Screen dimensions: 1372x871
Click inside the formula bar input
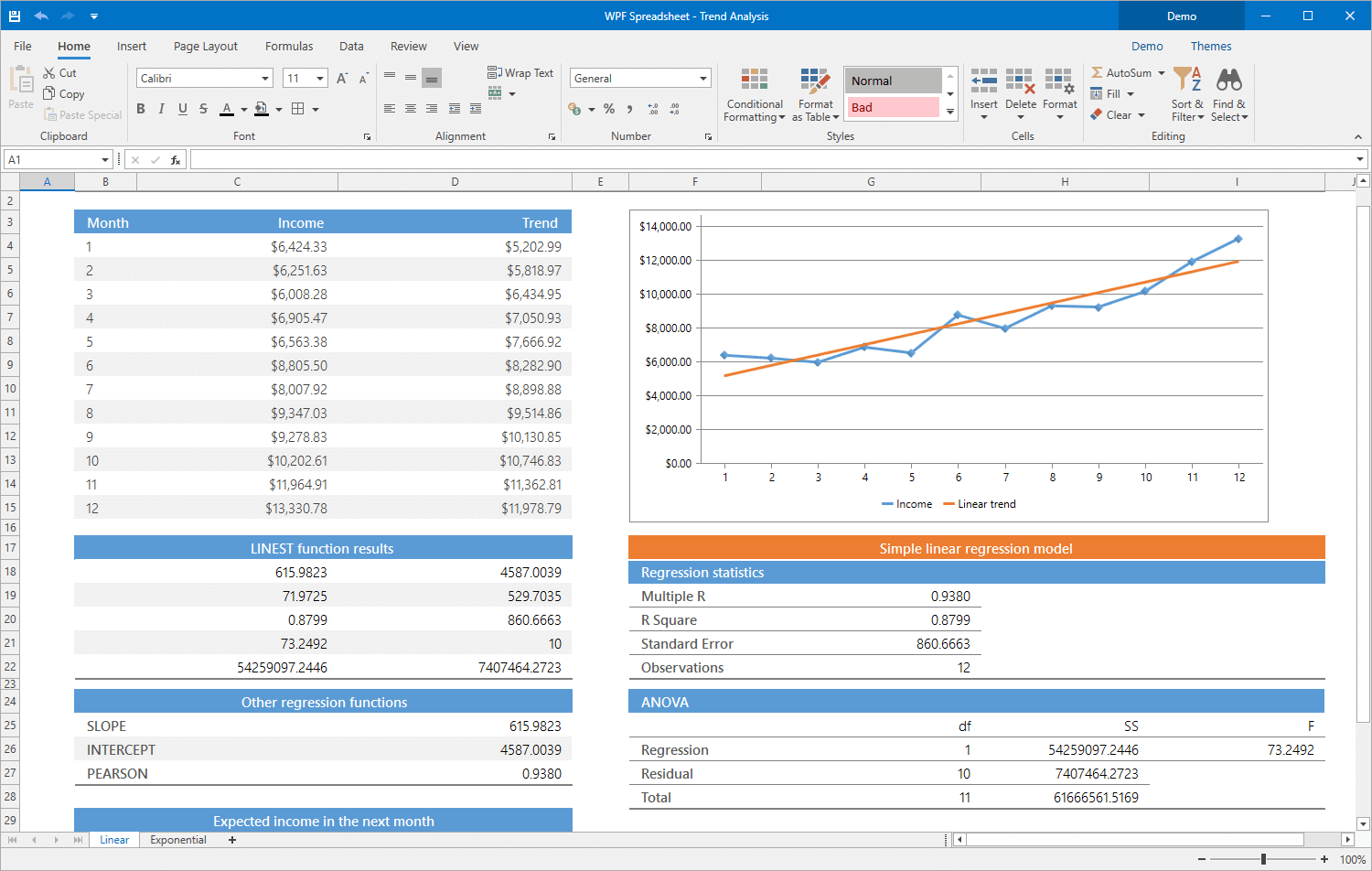768,160
